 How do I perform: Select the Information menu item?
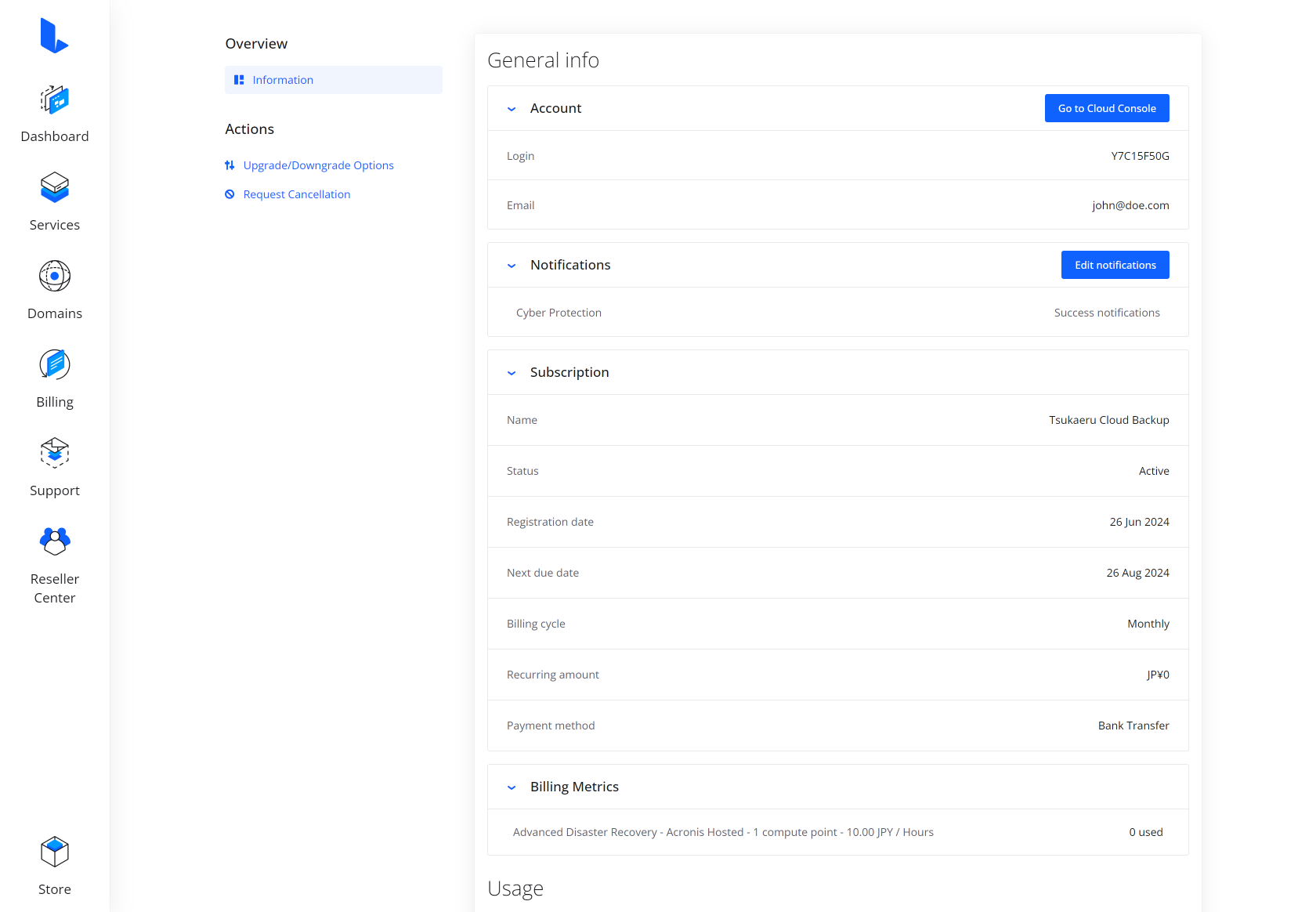(x=334, y=80)
